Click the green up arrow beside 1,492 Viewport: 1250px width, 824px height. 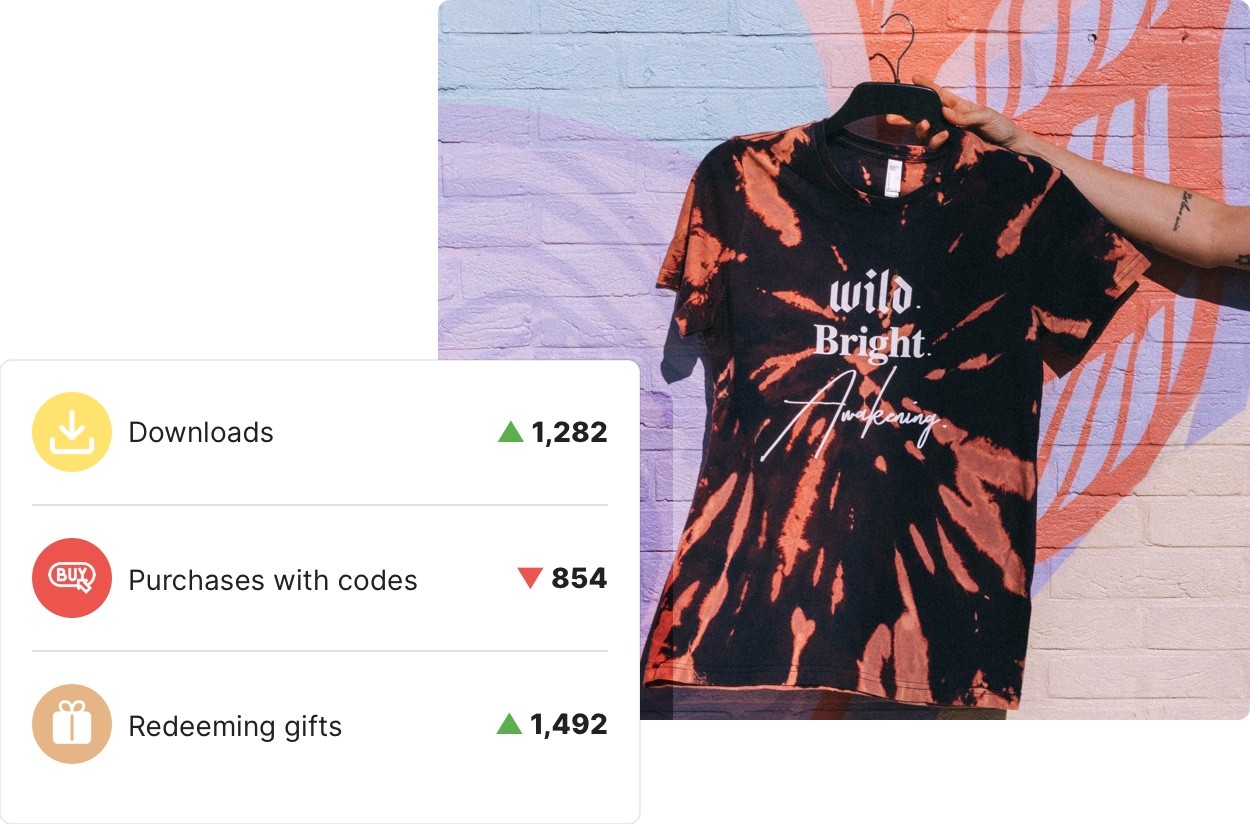point(510,724)
